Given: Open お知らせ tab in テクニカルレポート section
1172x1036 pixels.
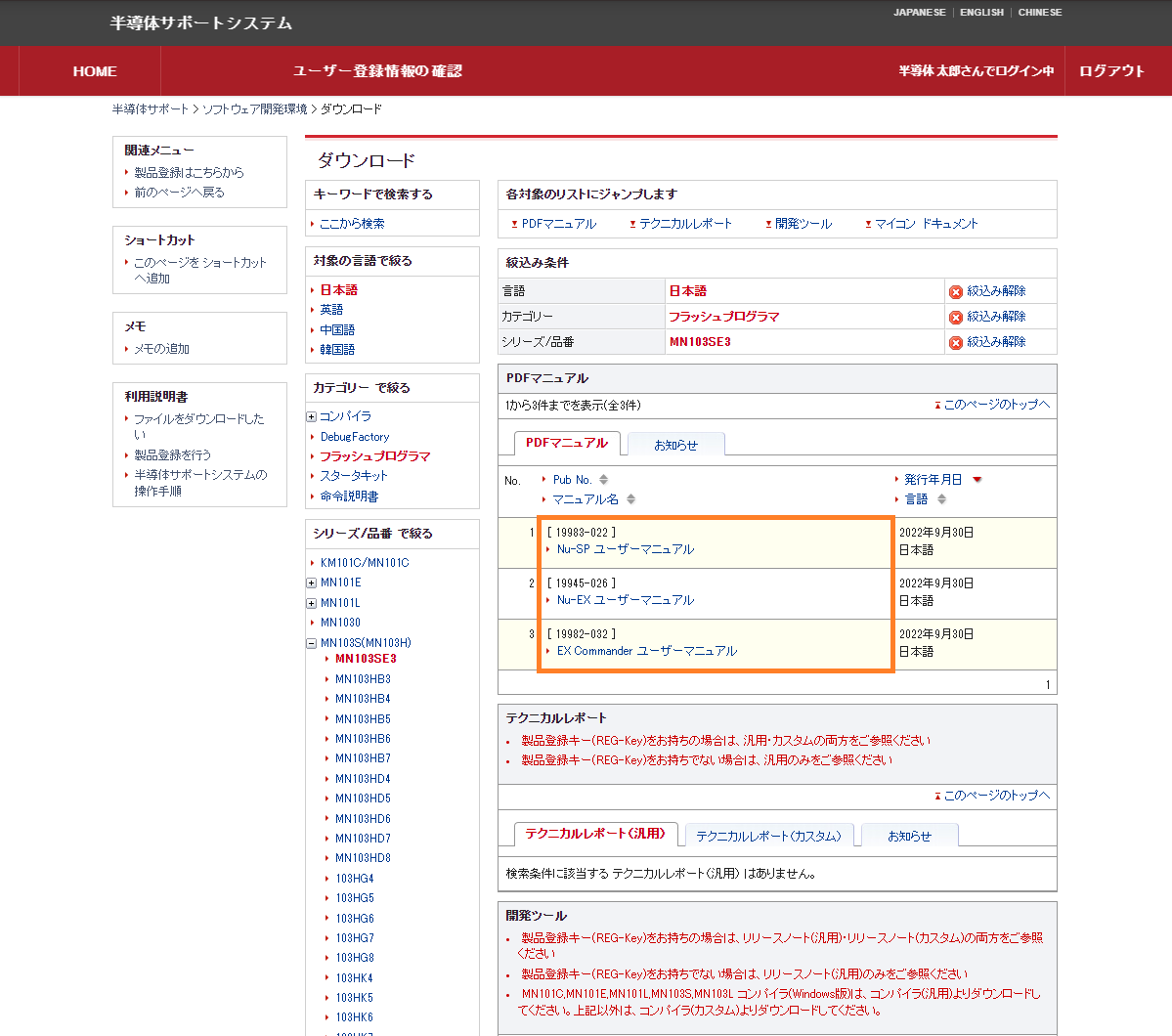Looking at the screenshot, I should (909, 836).
